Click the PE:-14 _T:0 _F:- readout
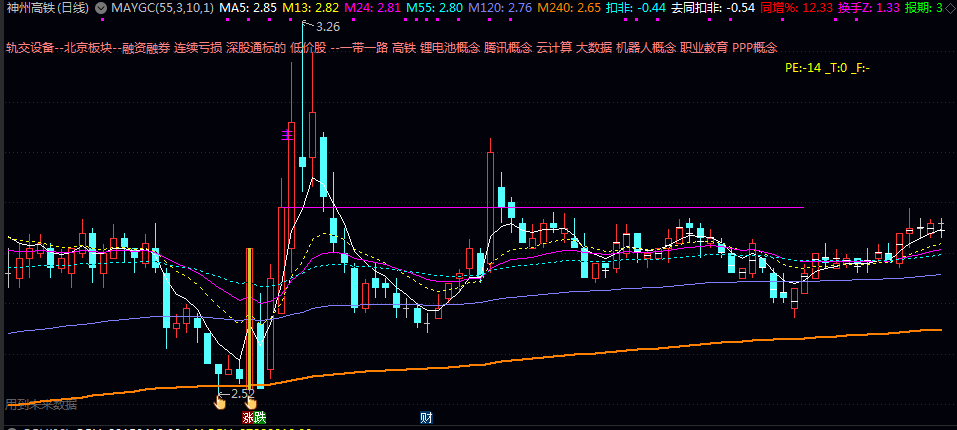 (x=827, y=68)
